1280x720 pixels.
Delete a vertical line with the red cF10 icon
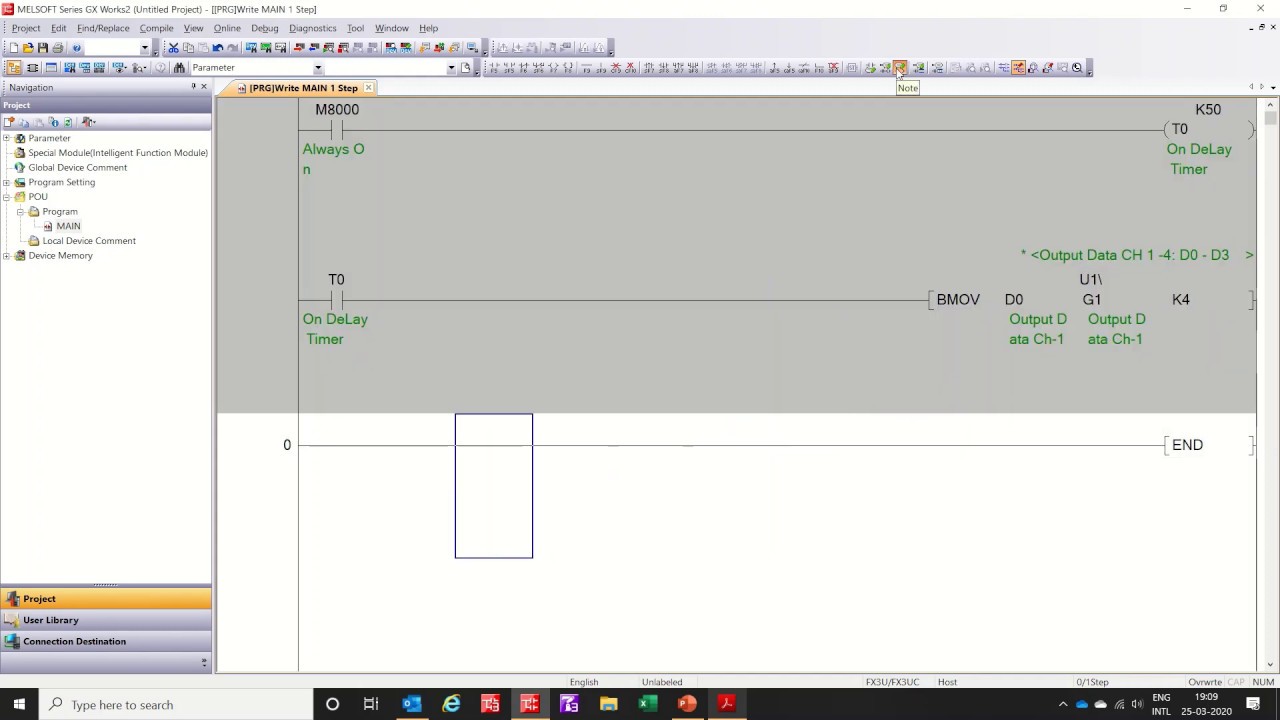630,67
